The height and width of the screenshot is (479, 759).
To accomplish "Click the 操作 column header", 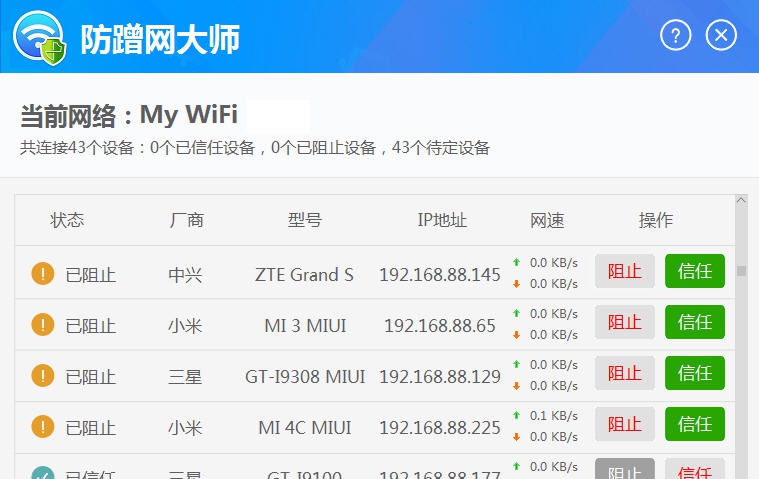I will pos(655,220).
